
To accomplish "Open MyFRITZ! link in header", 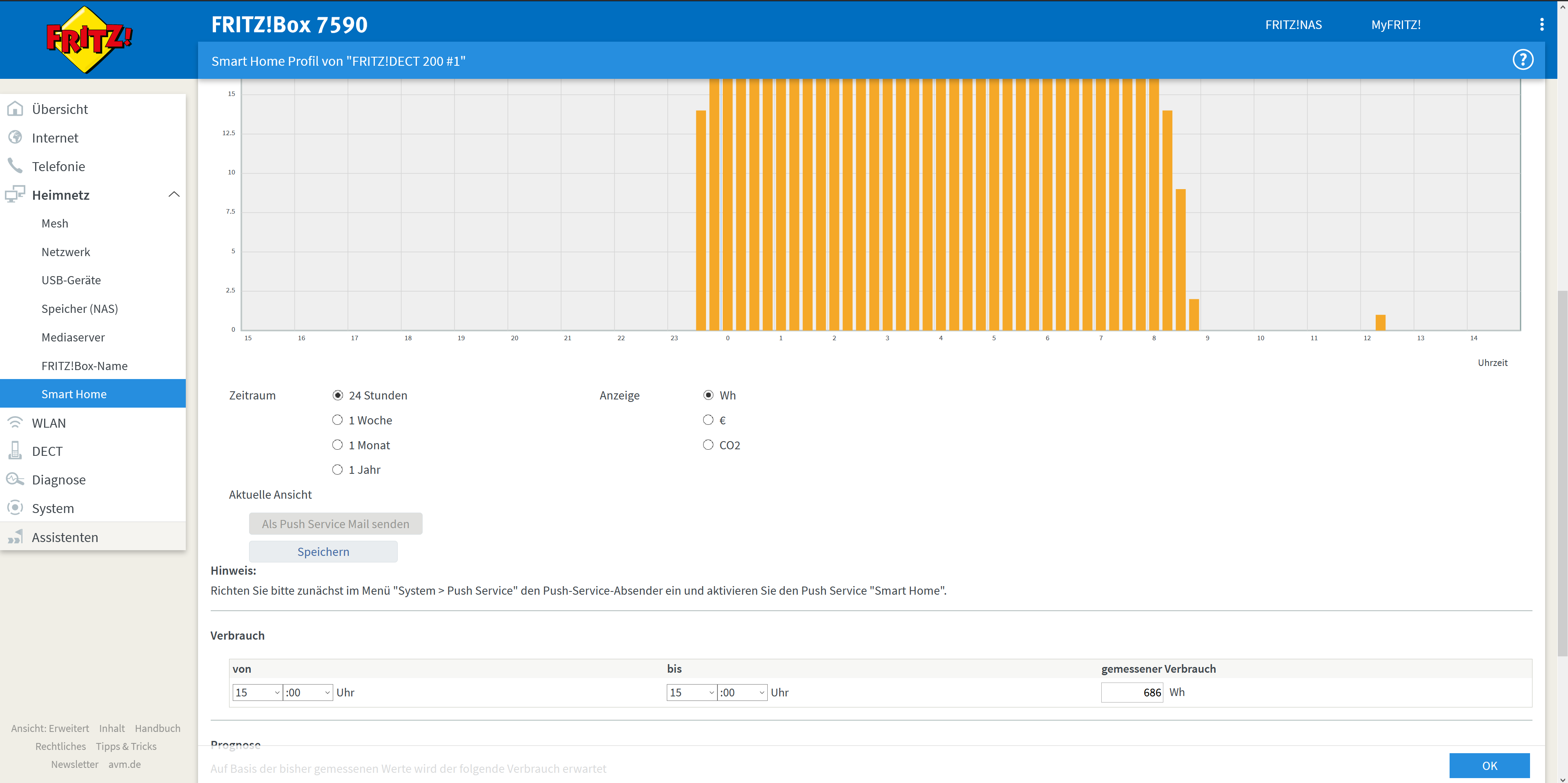I will point(1396,25).
